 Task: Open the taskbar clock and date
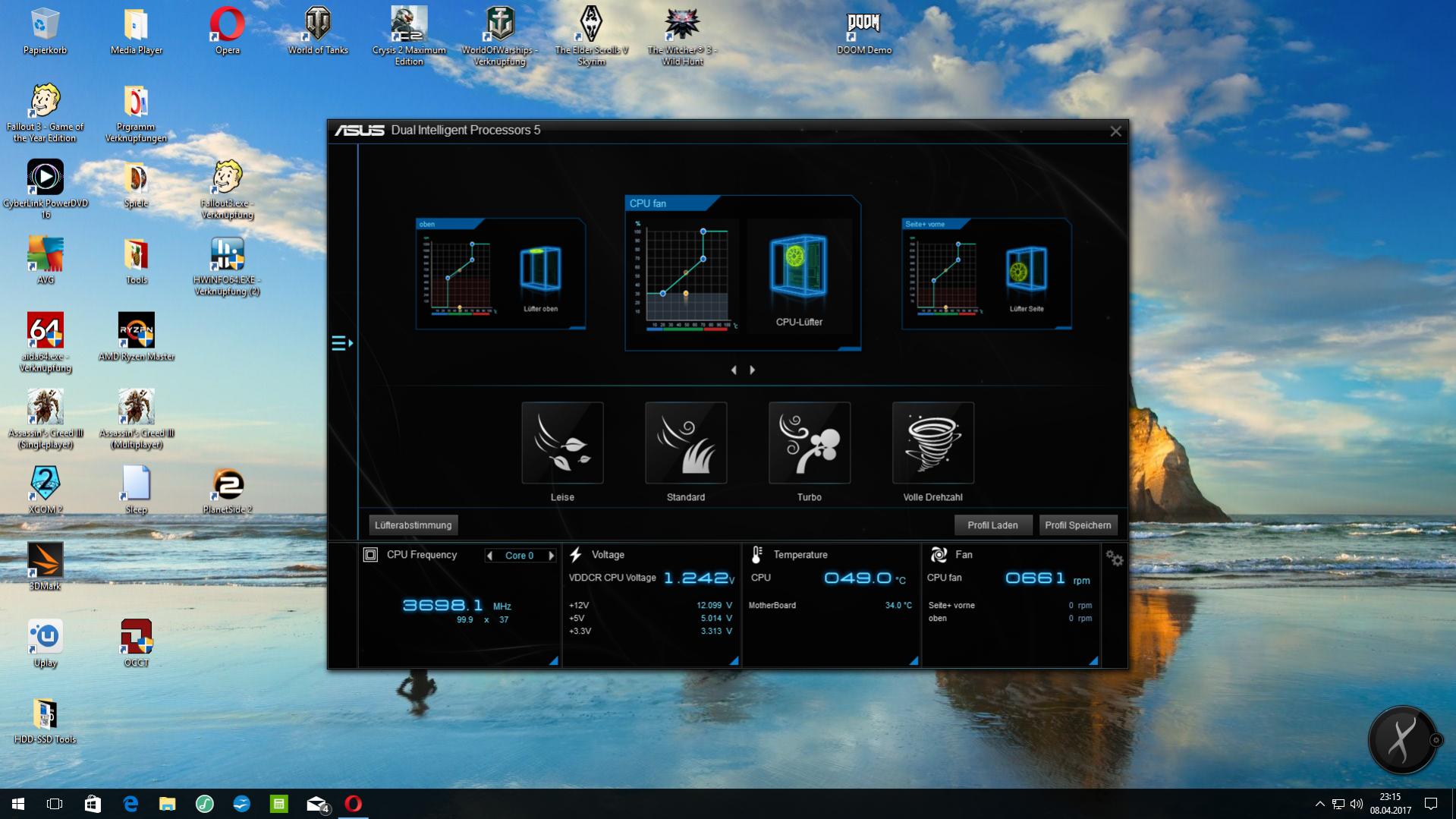[1390, 804]
